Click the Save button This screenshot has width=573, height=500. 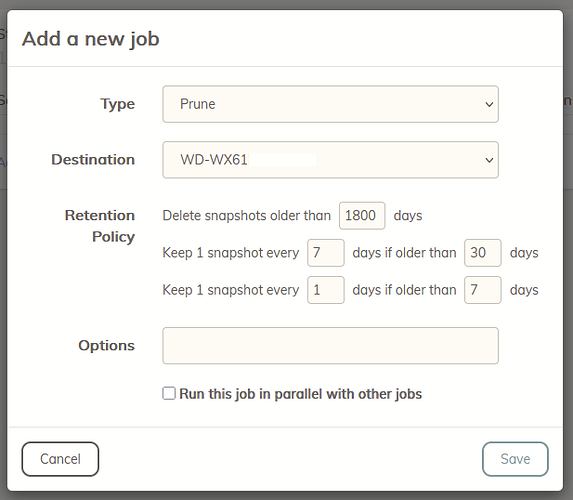pyautogui.click(x=515, y=459)
